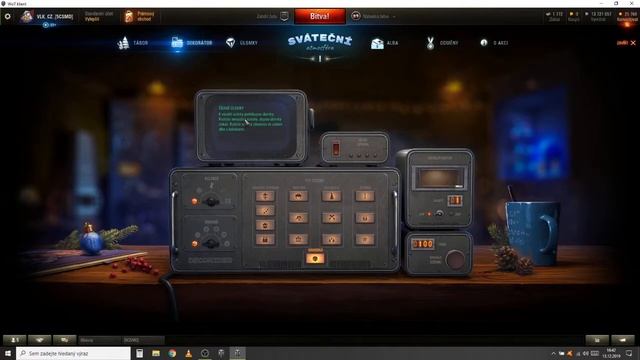Switch to the Tábor tab

point(133,43)
